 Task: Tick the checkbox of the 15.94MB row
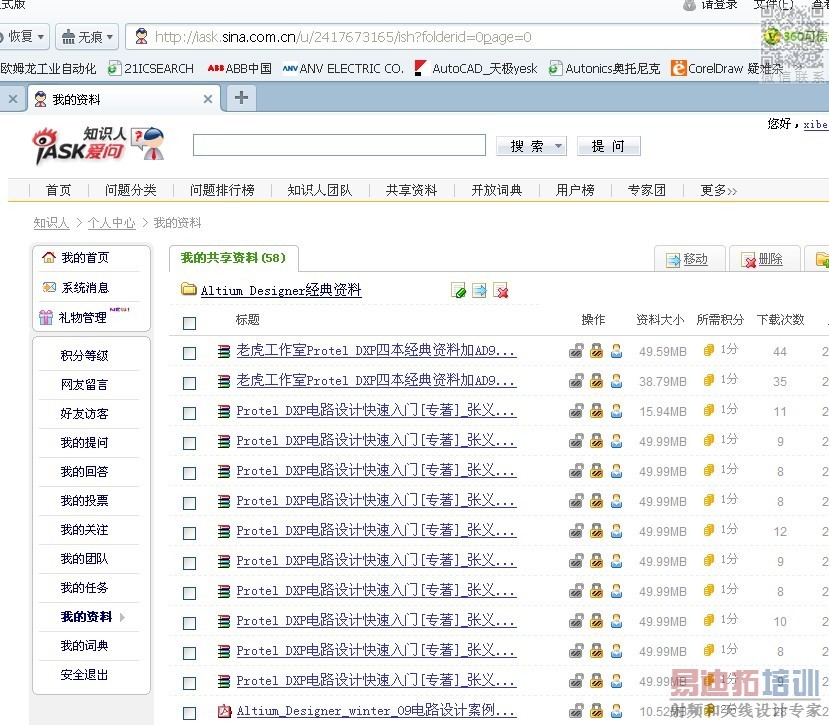189,414
